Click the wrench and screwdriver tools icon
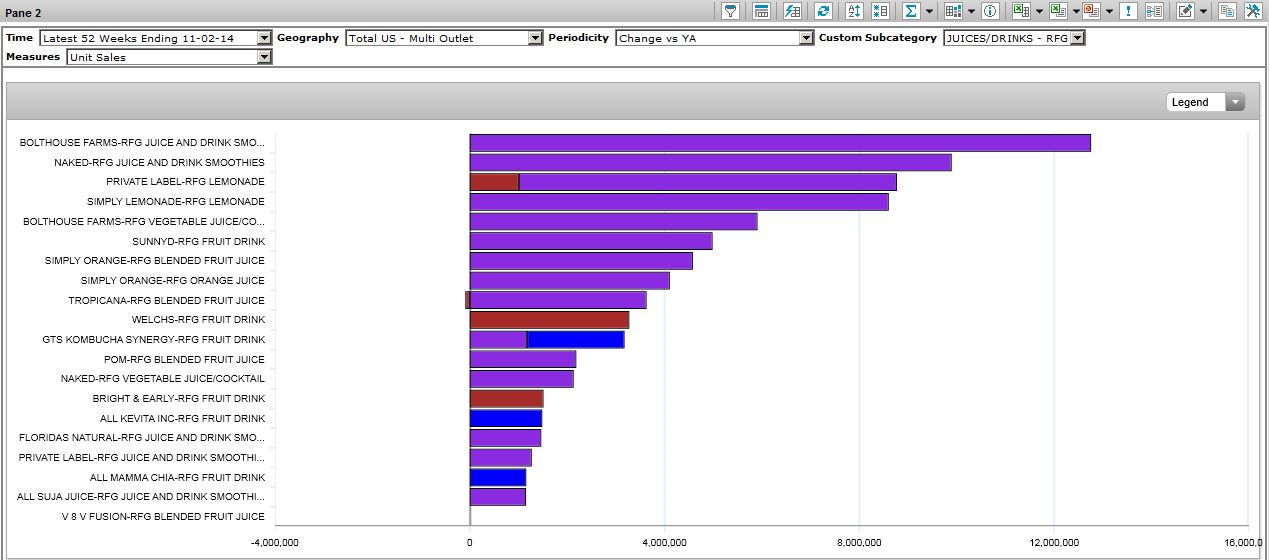The width and height of the screenshot is (1269, 560). tap(1253, 11)
